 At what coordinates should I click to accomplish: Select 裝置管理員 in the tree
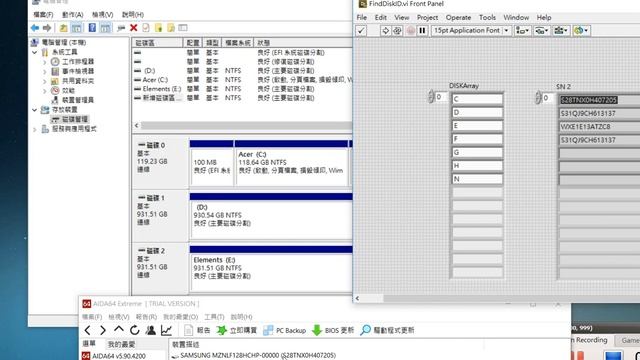click(78, 100)
